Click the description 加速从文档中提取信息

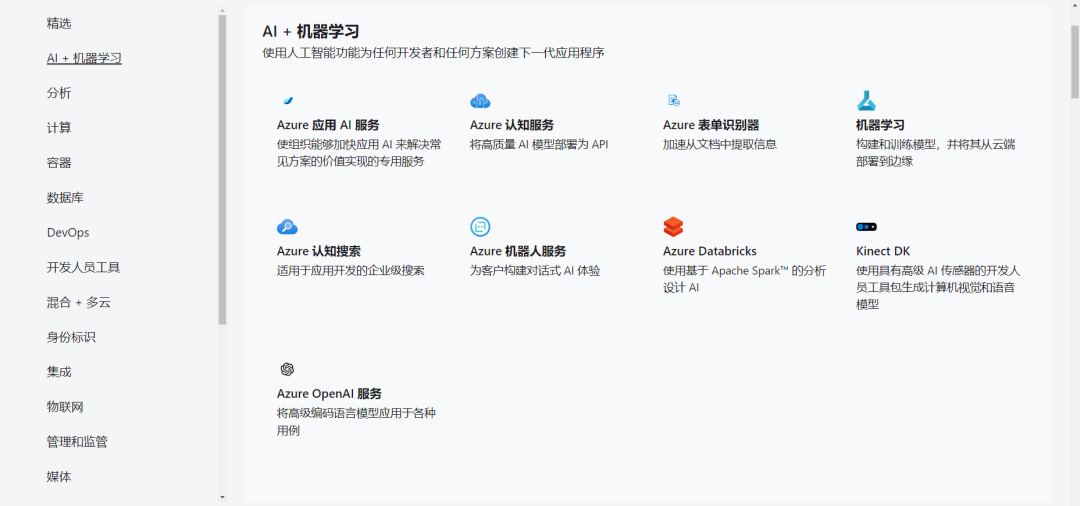tap(720, 144)
